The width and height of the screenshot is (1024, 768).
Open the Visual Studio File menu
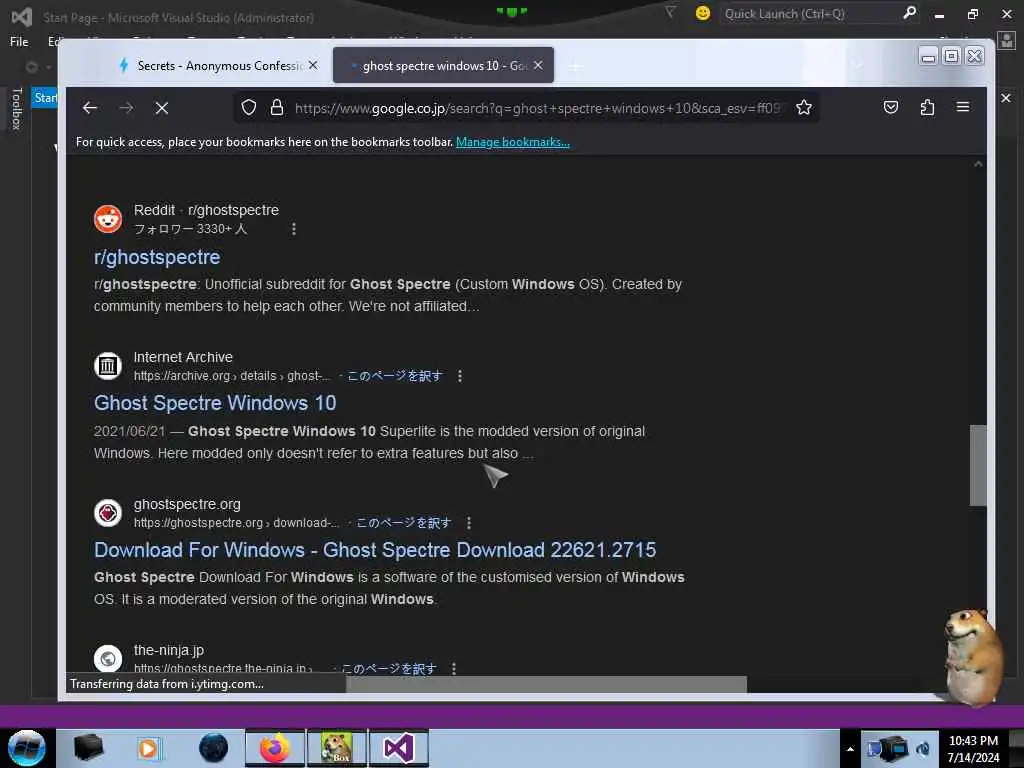19,42
